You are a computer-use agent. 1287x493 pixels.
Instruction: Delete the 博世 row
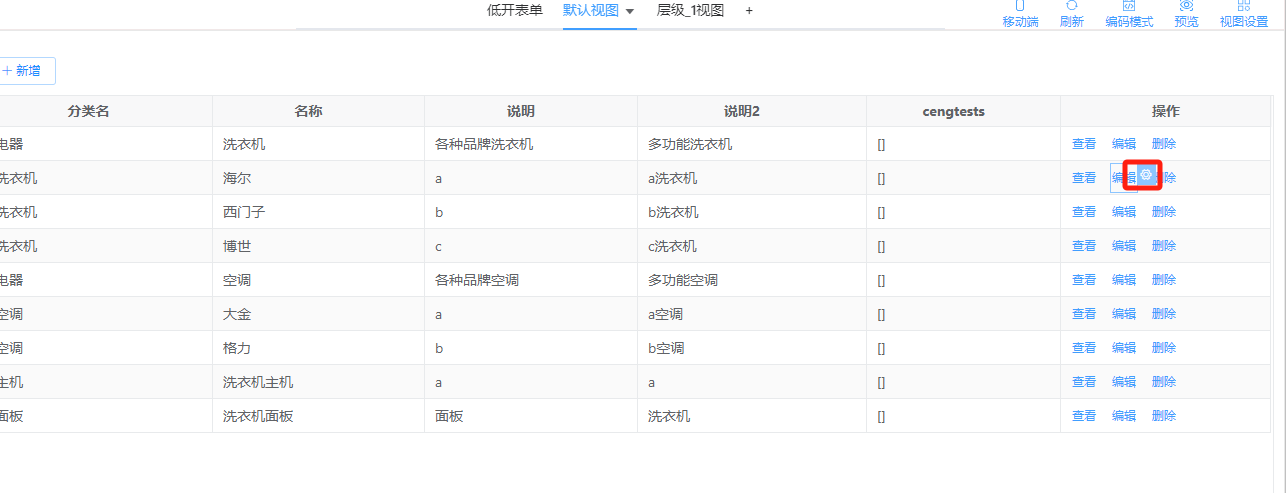1163,246
